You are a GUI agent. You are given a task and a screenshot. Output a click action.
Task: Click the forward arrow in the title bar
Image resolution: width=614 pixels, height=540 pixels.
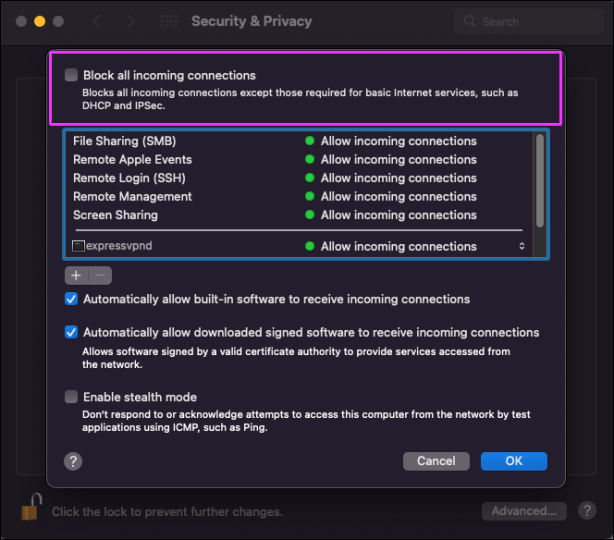point(131,21)
